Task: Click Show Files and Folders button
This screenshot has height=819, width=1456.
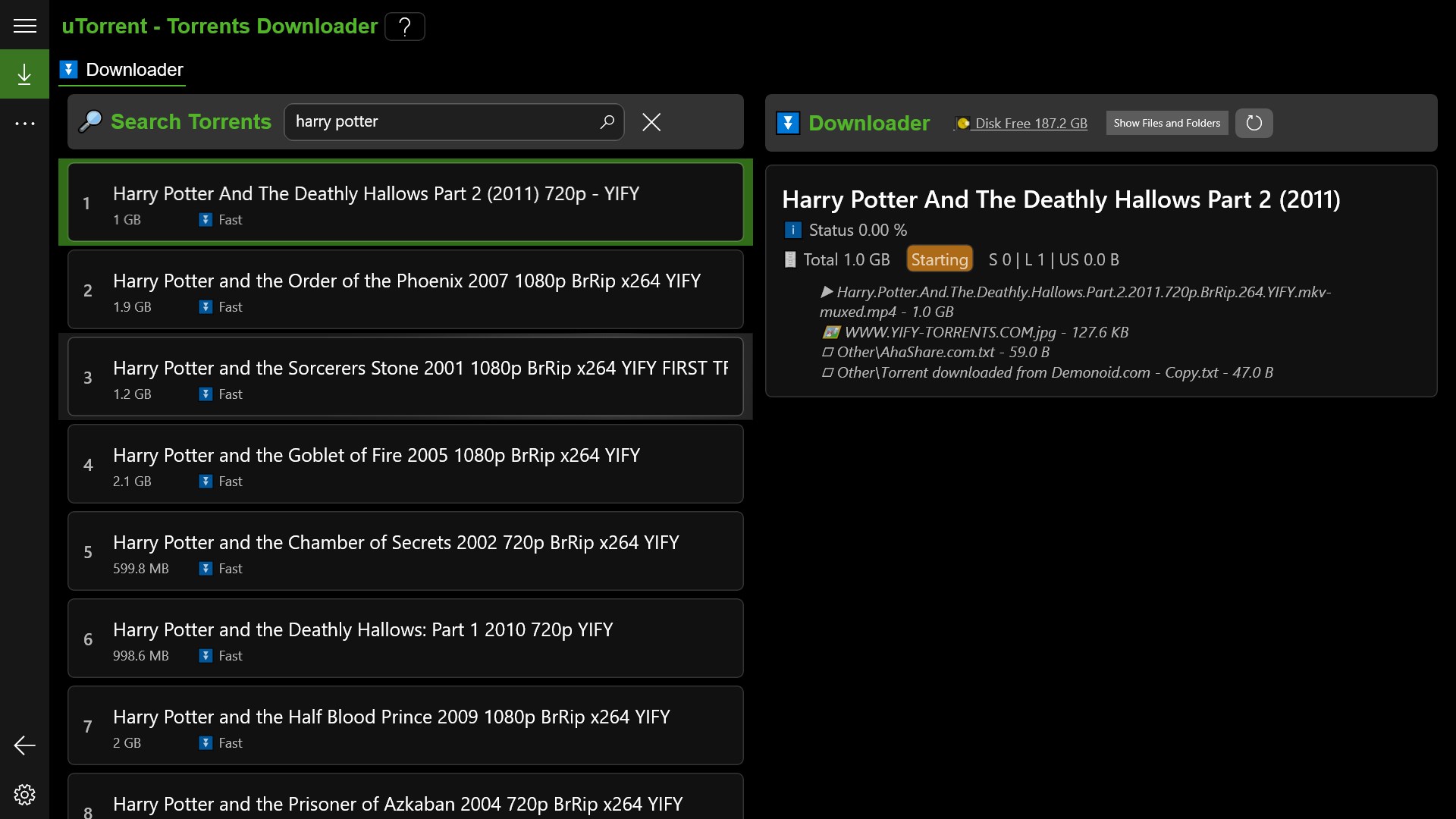Action: point(1166,123)
